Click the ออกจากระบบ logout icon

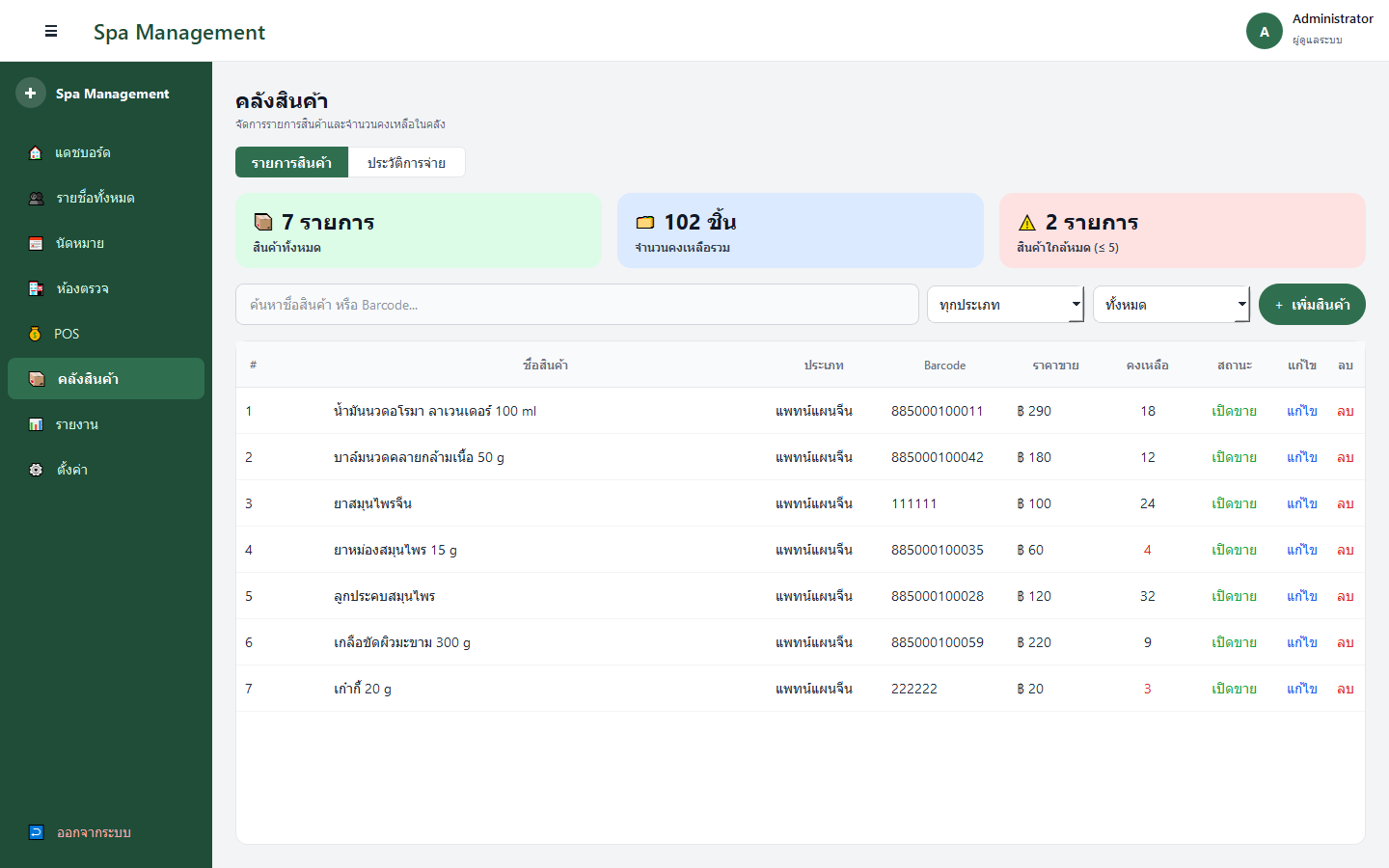pos(36,832)
